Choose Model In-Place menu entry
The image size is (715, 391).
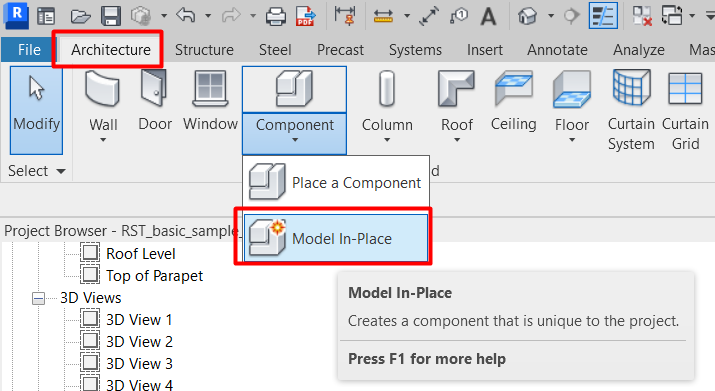click(x=336, y=239)
